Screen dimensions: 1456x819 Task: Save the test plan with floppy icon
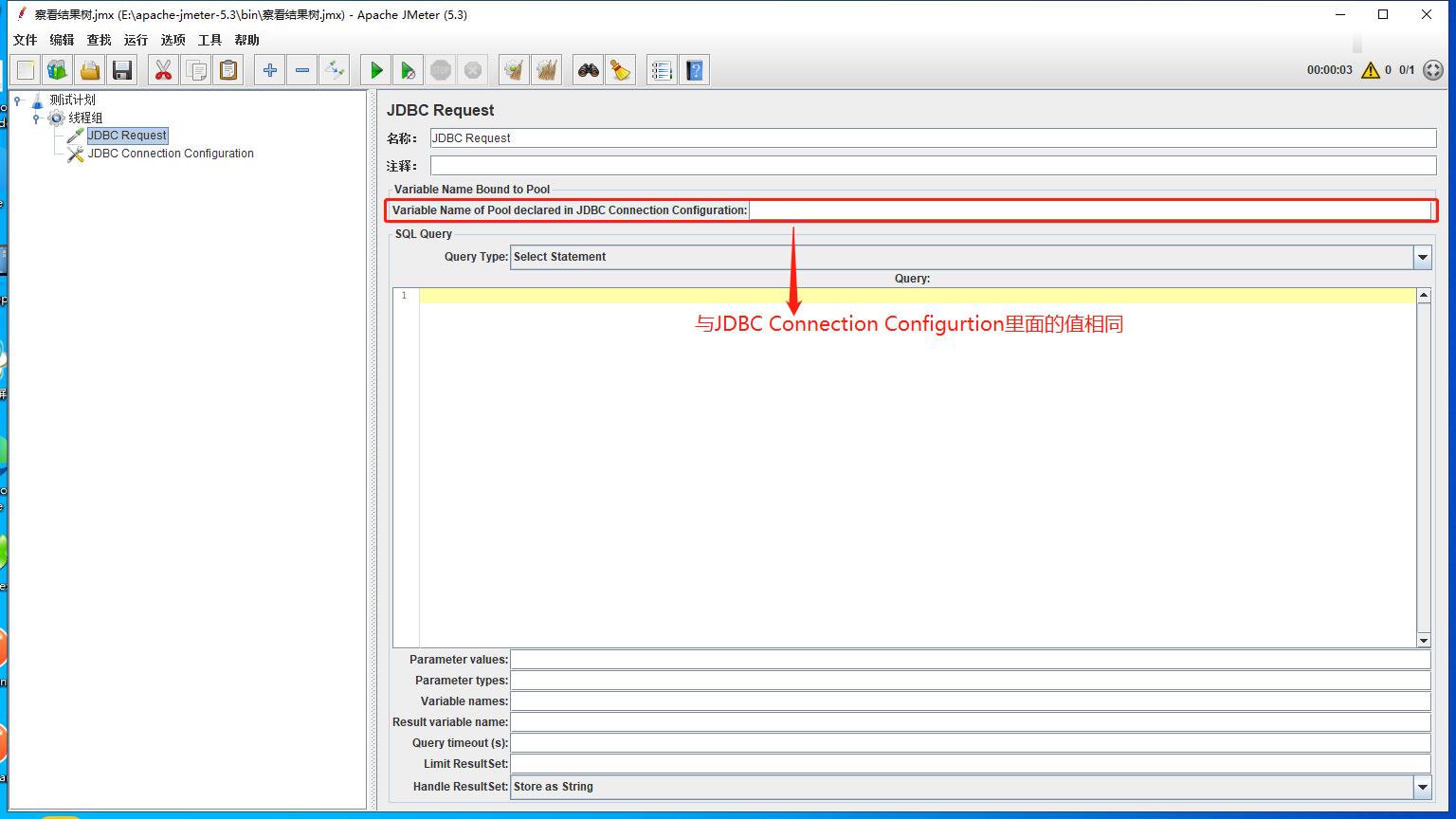coord(121,70)
